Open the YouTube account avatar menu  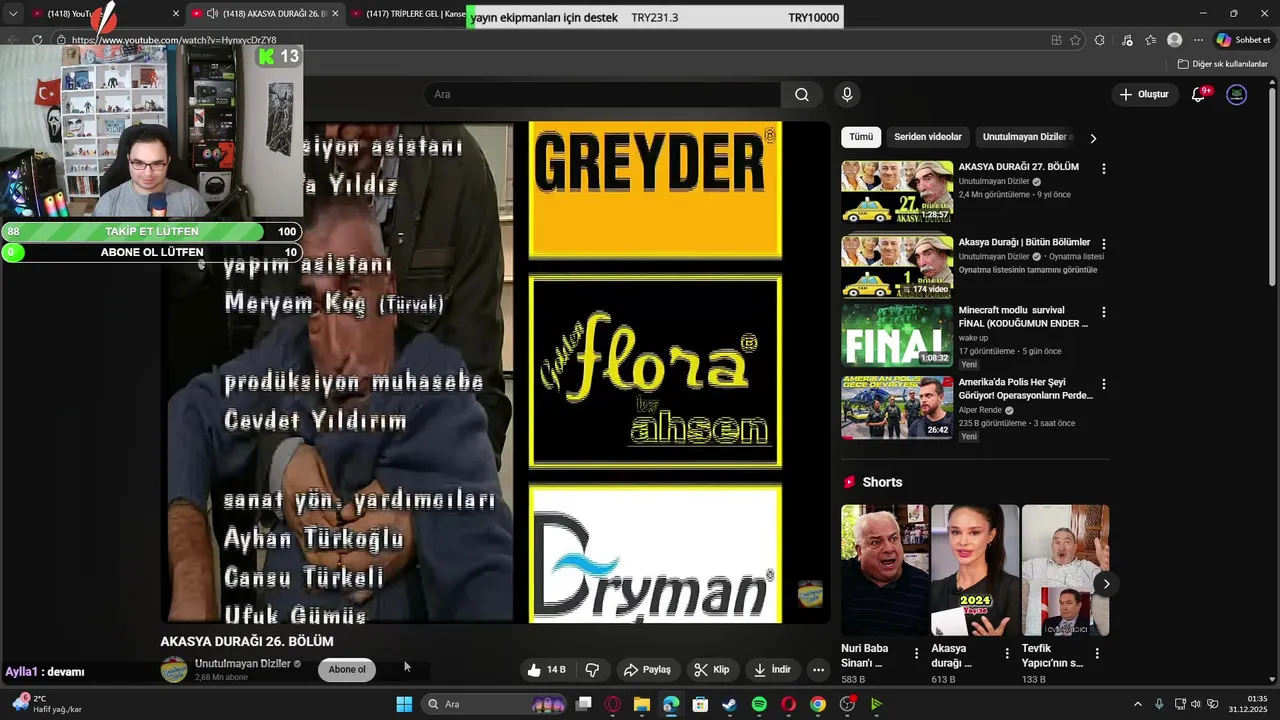coord(1237,94)
